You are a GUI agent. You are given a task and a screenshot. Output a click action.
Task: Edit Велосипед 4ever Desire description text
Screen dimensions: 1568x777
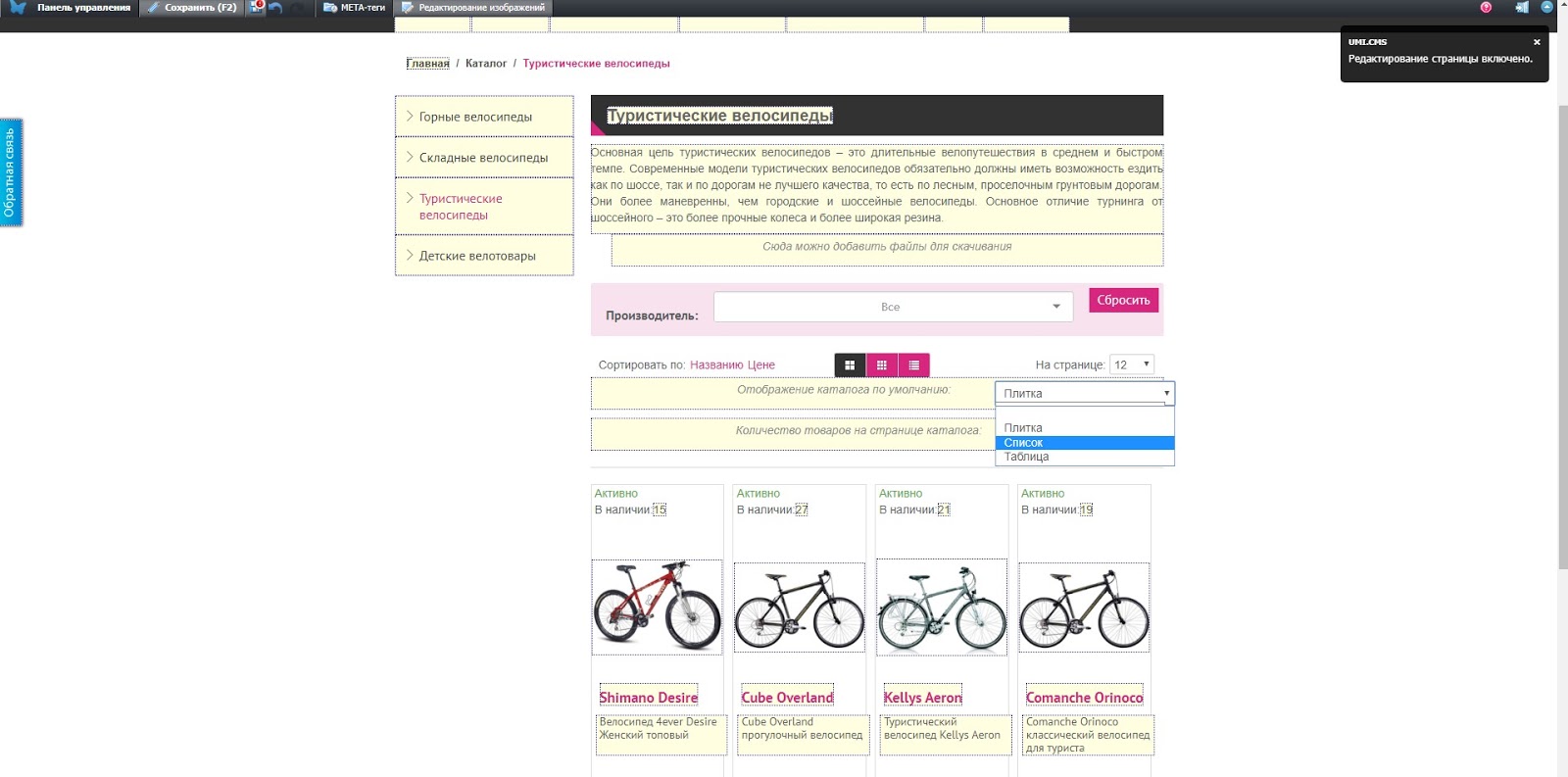click(661, 734)
